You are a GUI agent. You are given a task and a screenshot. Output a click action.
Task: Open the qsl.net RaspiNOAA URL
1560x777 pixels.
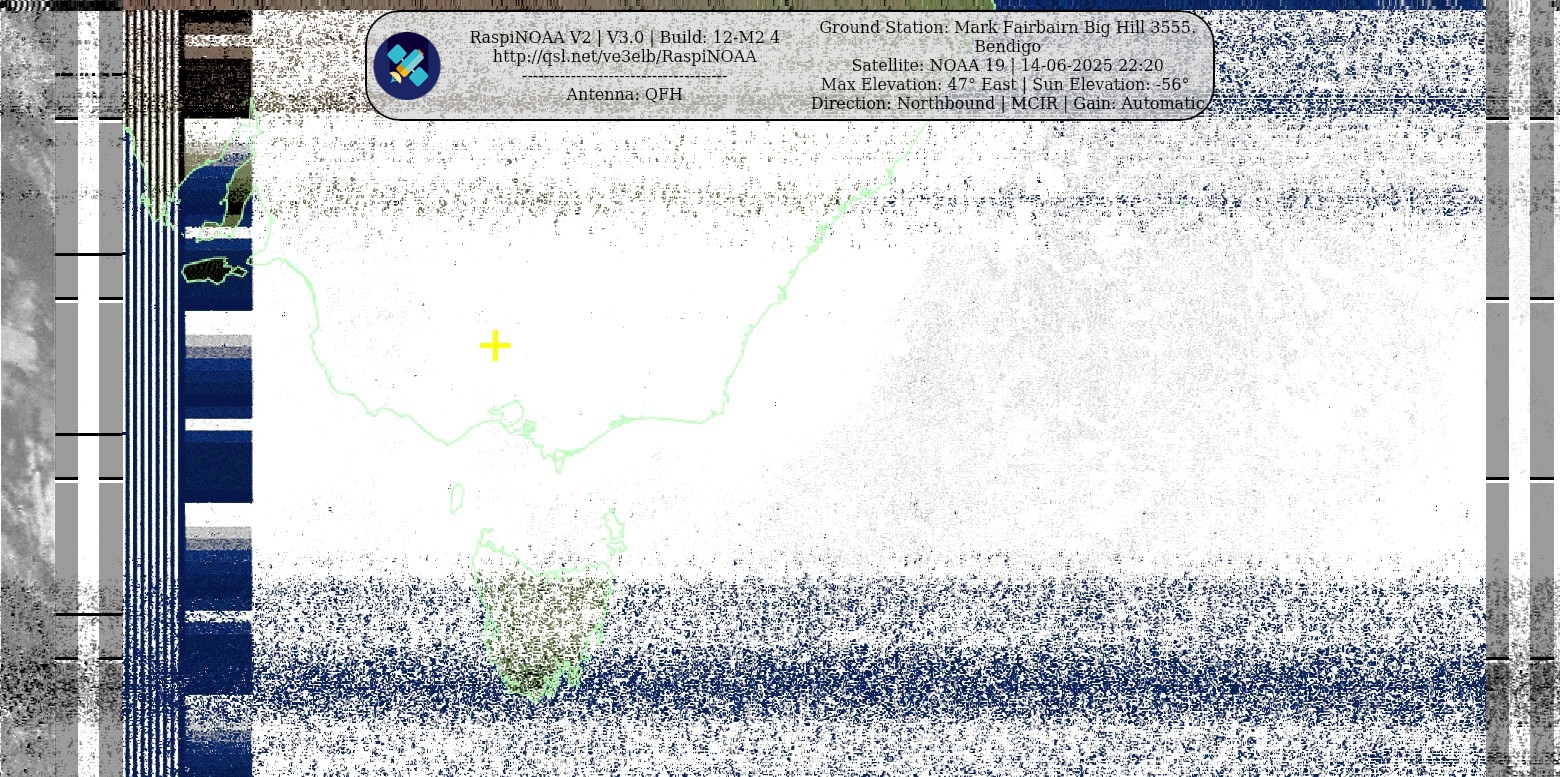[624, 57]
